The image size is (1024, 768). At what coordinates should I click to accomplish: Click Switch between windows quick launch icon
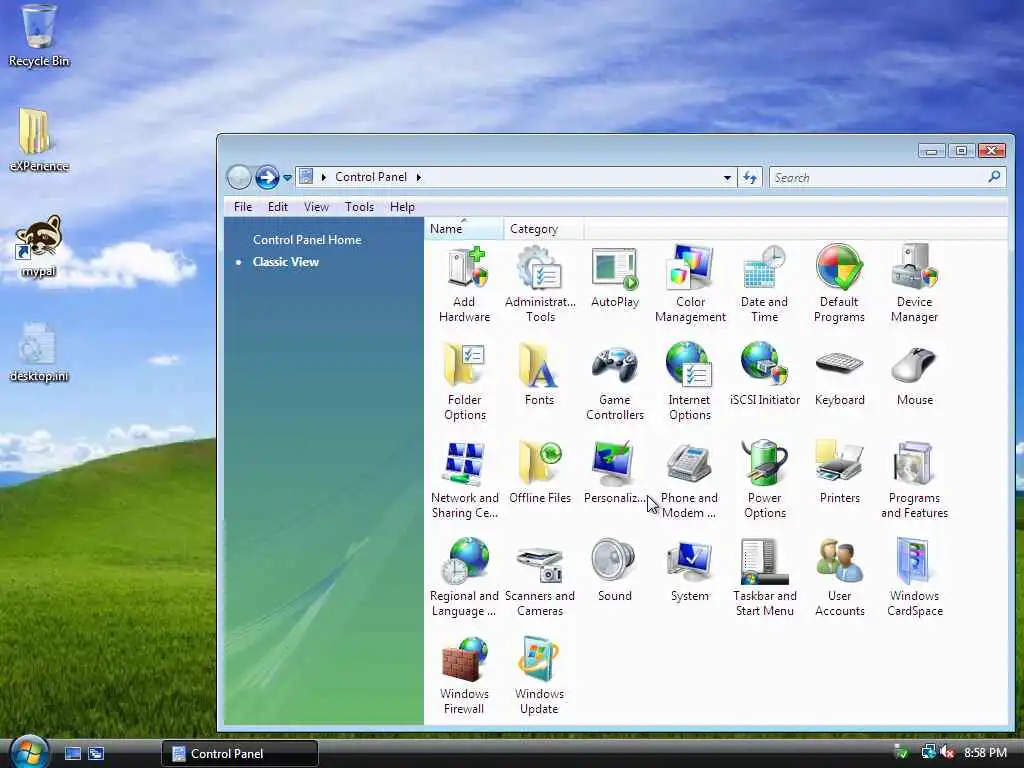pos(96,754)
